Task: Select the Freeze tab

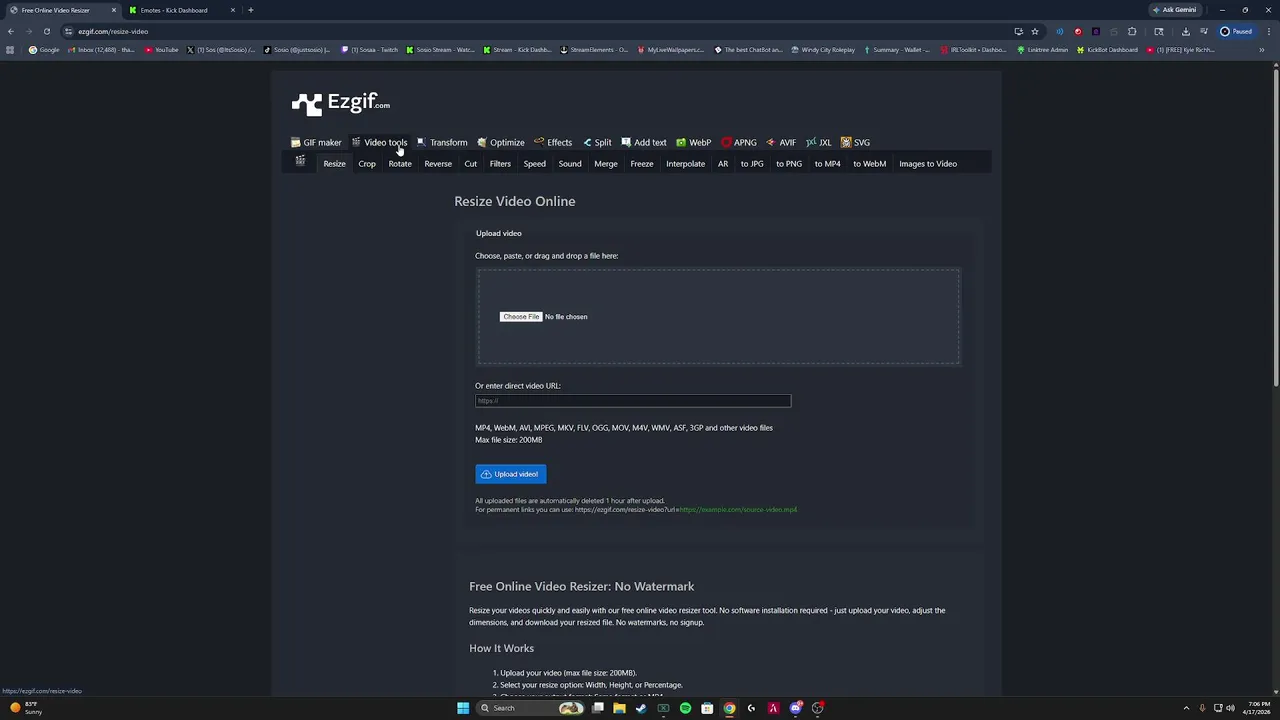Action: pyautogui.click(x=642, y=164)
